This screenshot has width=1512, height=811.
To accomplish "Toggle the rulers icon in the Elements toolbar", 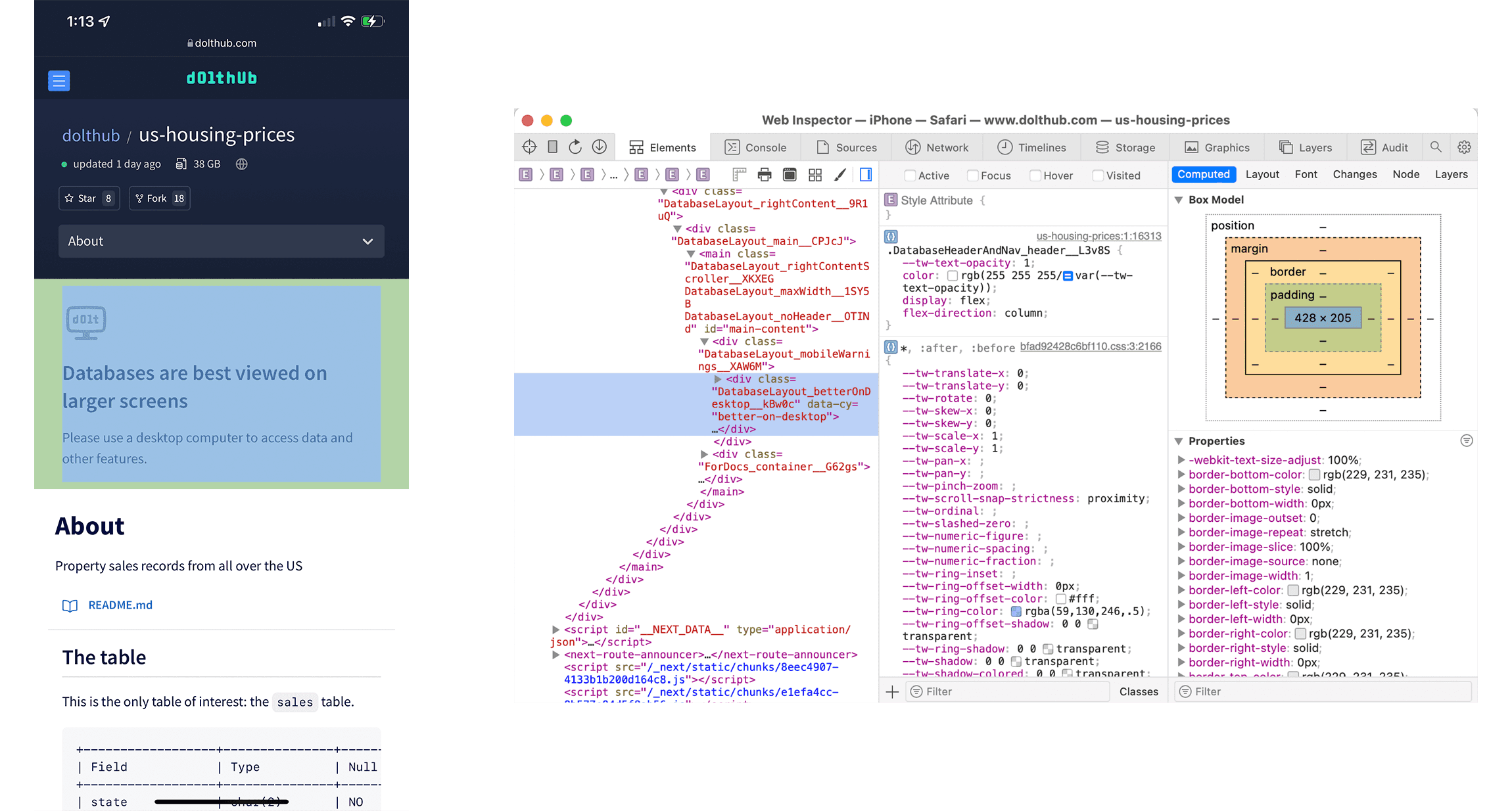I will tap(740, 175).
